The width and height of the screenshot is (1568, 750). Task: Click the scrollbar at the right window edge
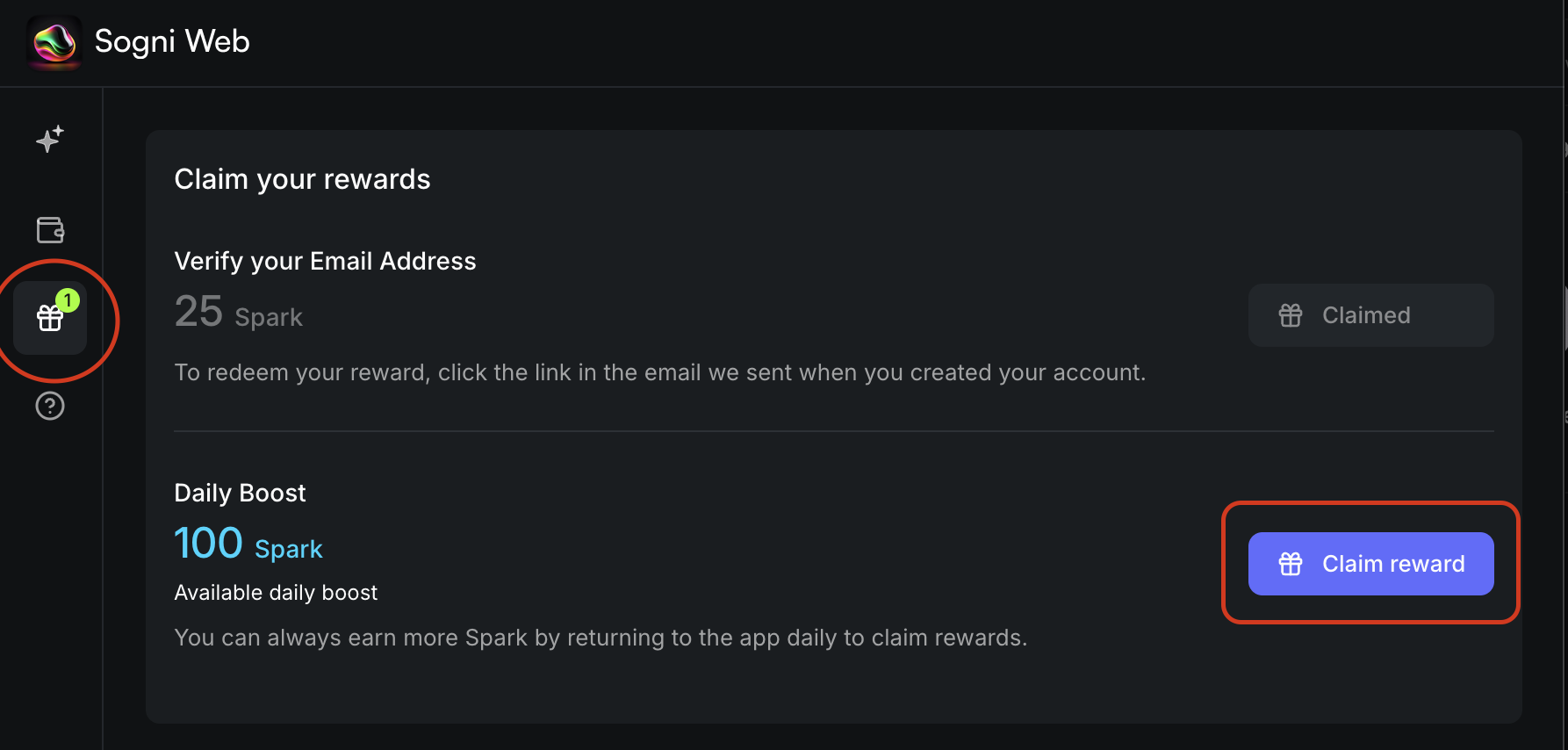click(x=1565, y=316)
